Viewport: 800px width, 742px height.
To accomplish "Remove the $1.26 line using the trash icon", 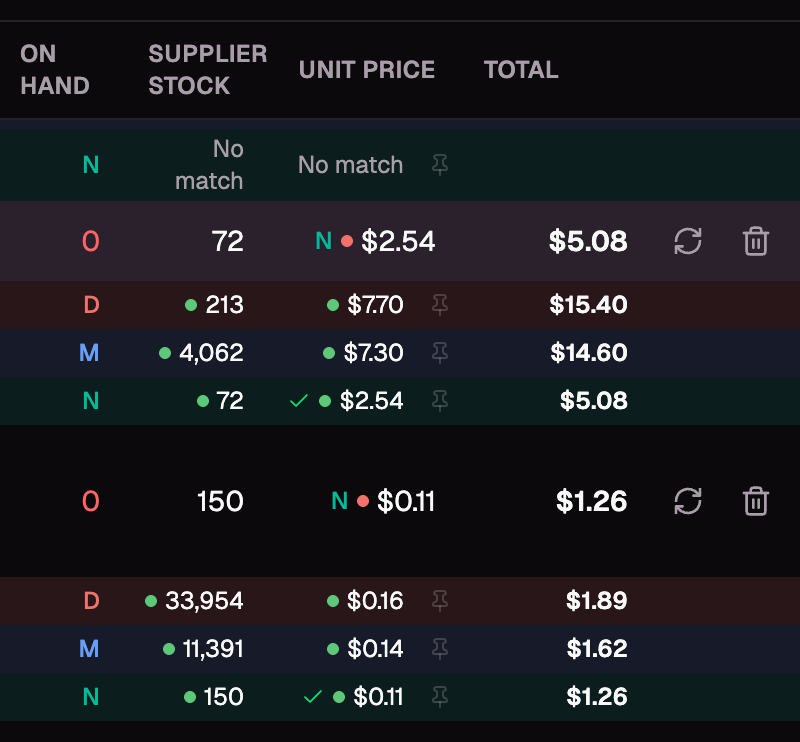I will pyautogui.click(x=755, y=501).
